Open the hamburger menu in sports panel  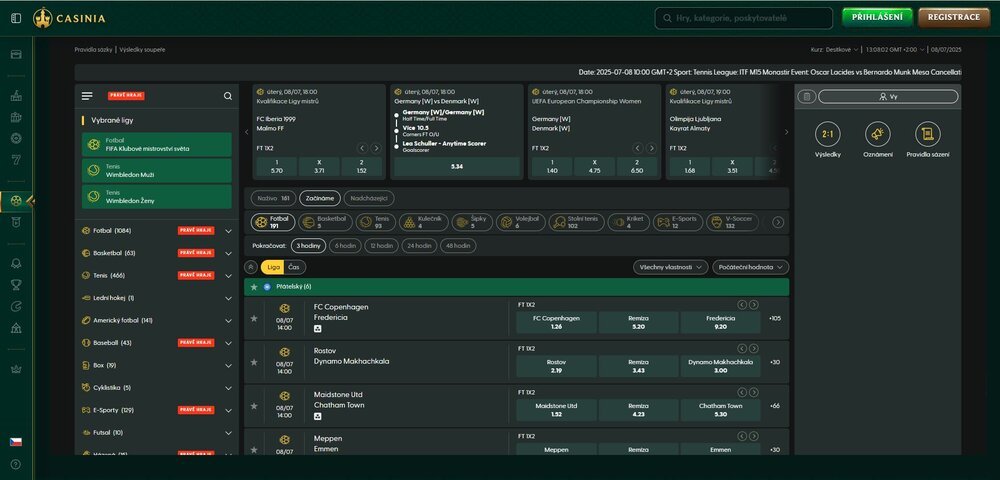[87, 96]
